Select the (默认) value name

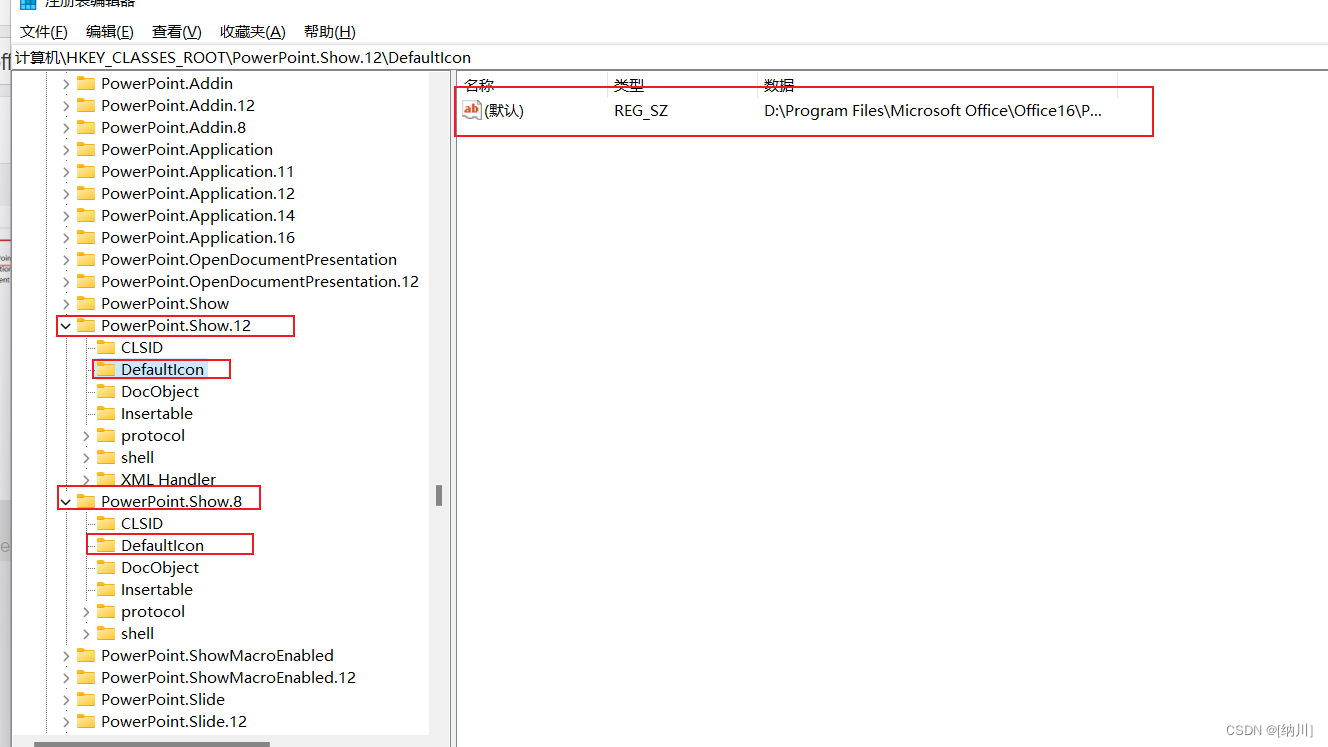(504, 111)
